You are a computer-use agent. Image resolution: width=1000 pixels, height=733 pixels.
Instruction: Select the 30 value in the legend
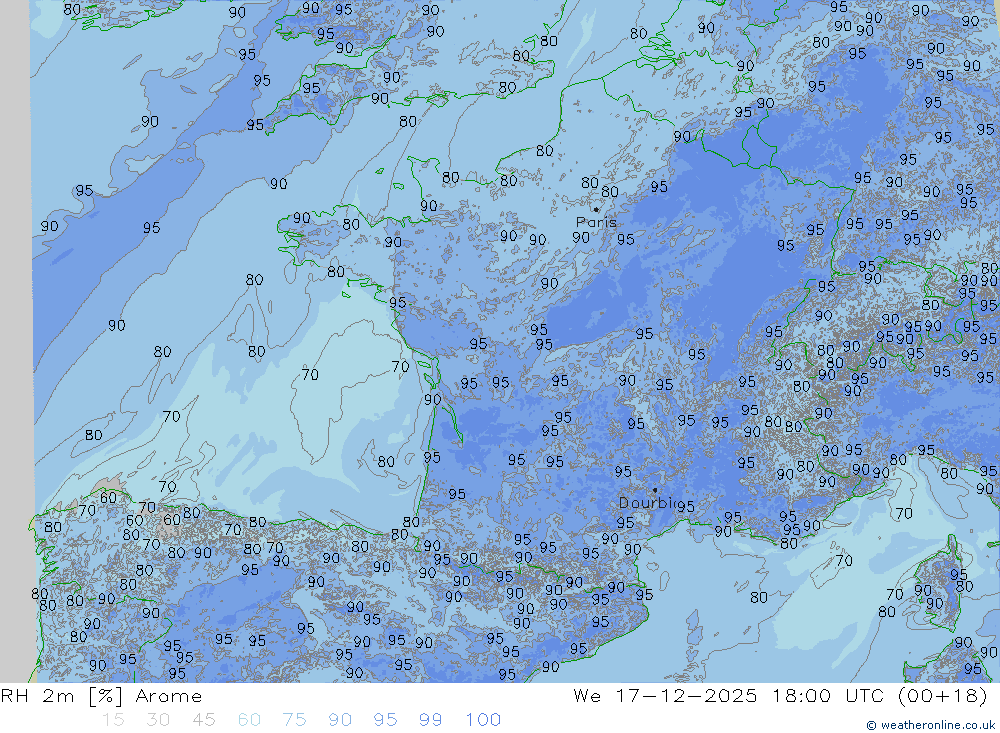tap(158, 720)
